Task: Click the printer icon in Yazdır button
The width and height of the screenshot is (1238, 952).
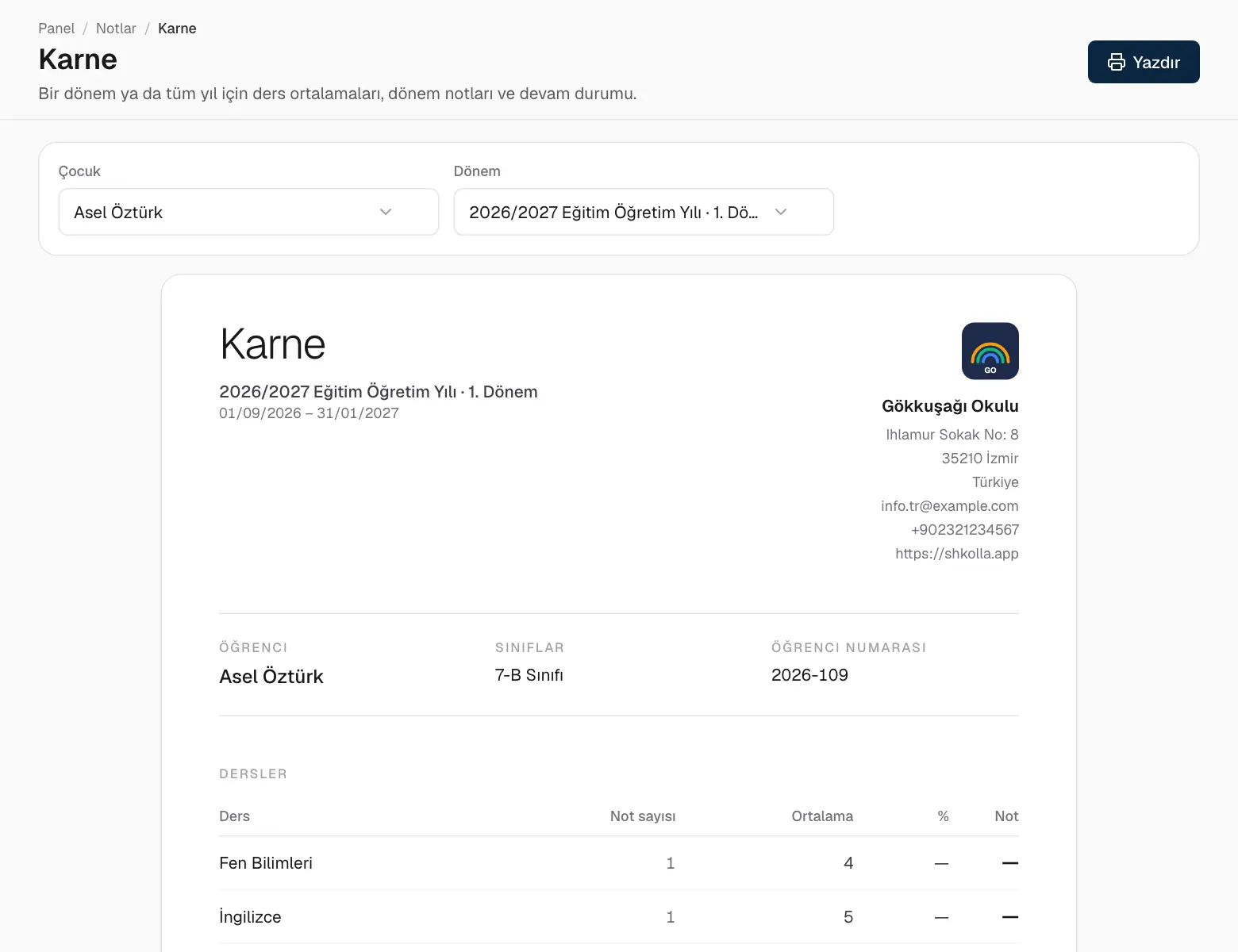Action: click(x=1117, y=62)
